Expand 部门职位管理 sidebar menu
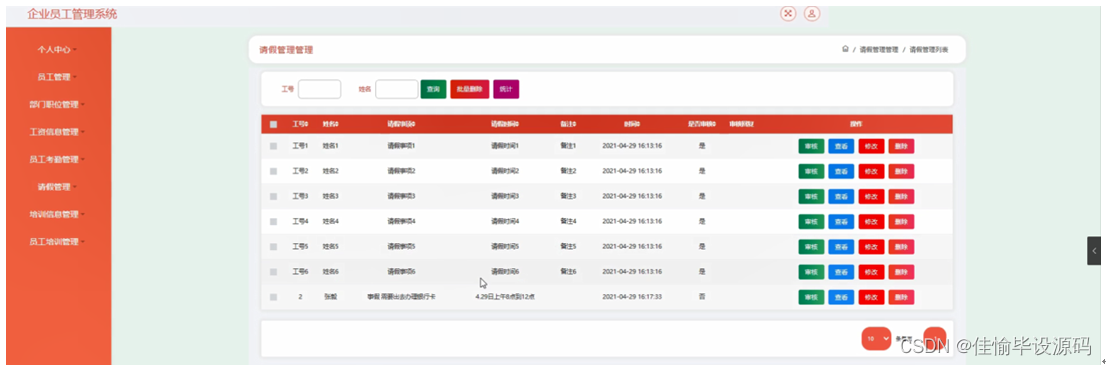The width and height of the screenshot is (1106, 365). 56,104
